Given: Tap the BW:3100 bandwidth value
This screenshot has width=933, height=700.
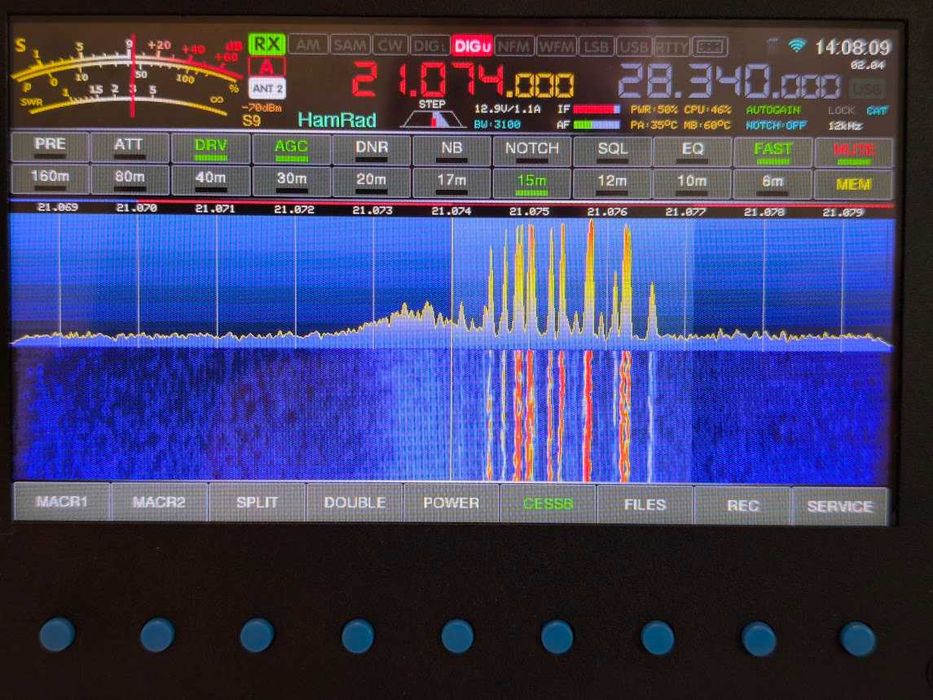Looking at the screenshot, I should coord(497,124).
